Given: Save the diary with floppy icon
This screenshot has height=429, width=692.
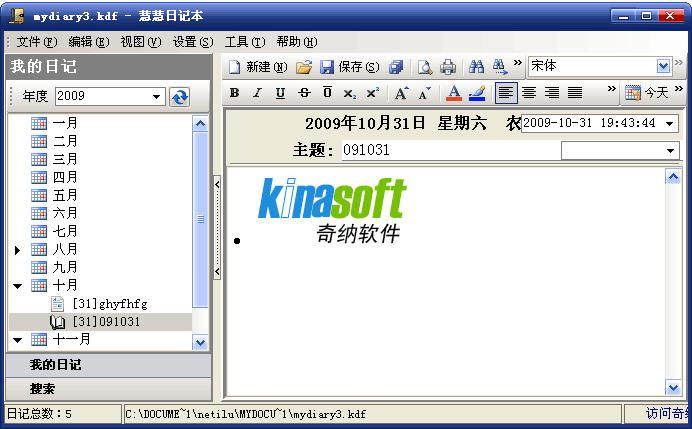Looking at the screenshot, I should click(327, 67).
